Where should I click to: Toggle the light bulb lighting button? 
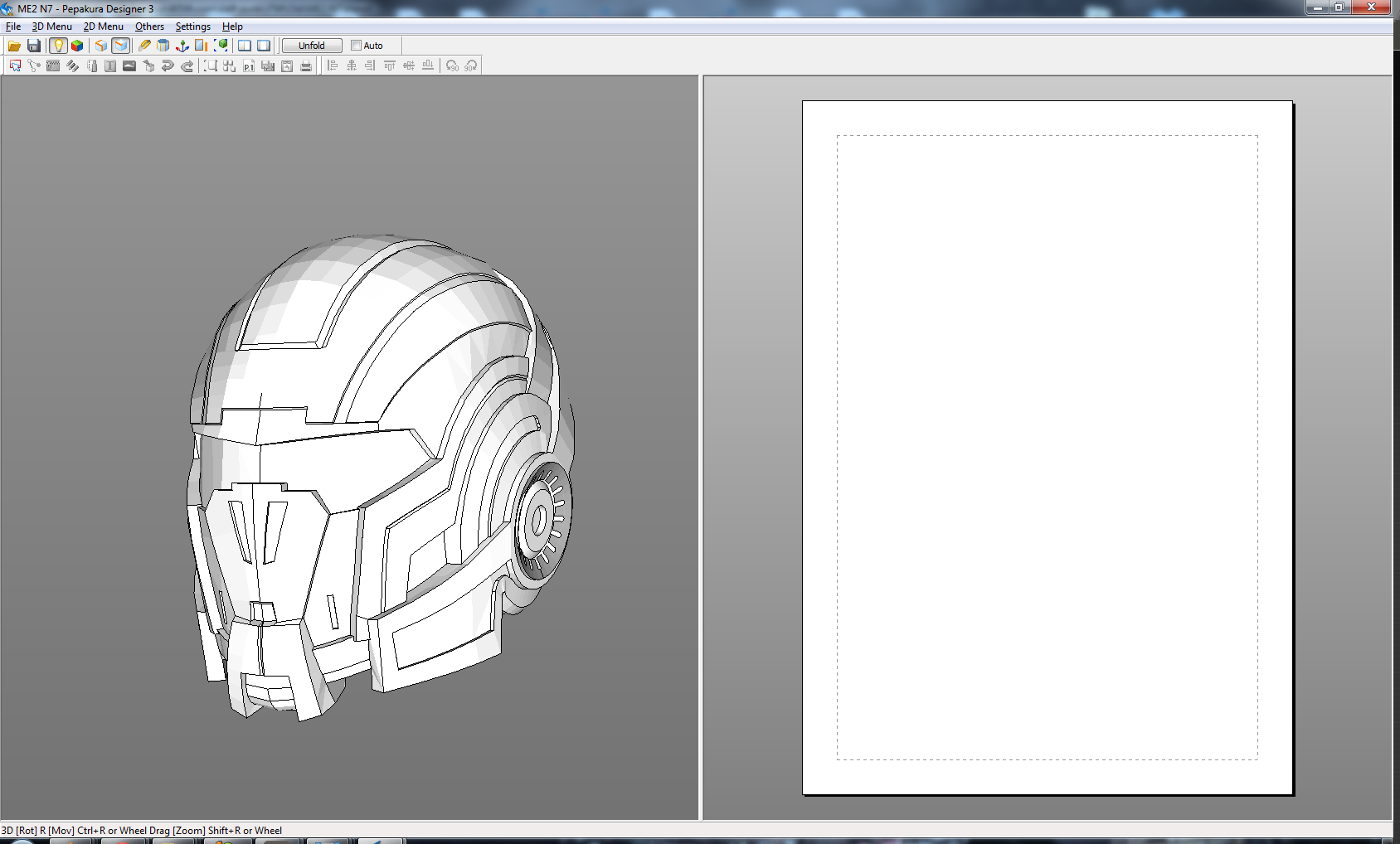[58, 46]
